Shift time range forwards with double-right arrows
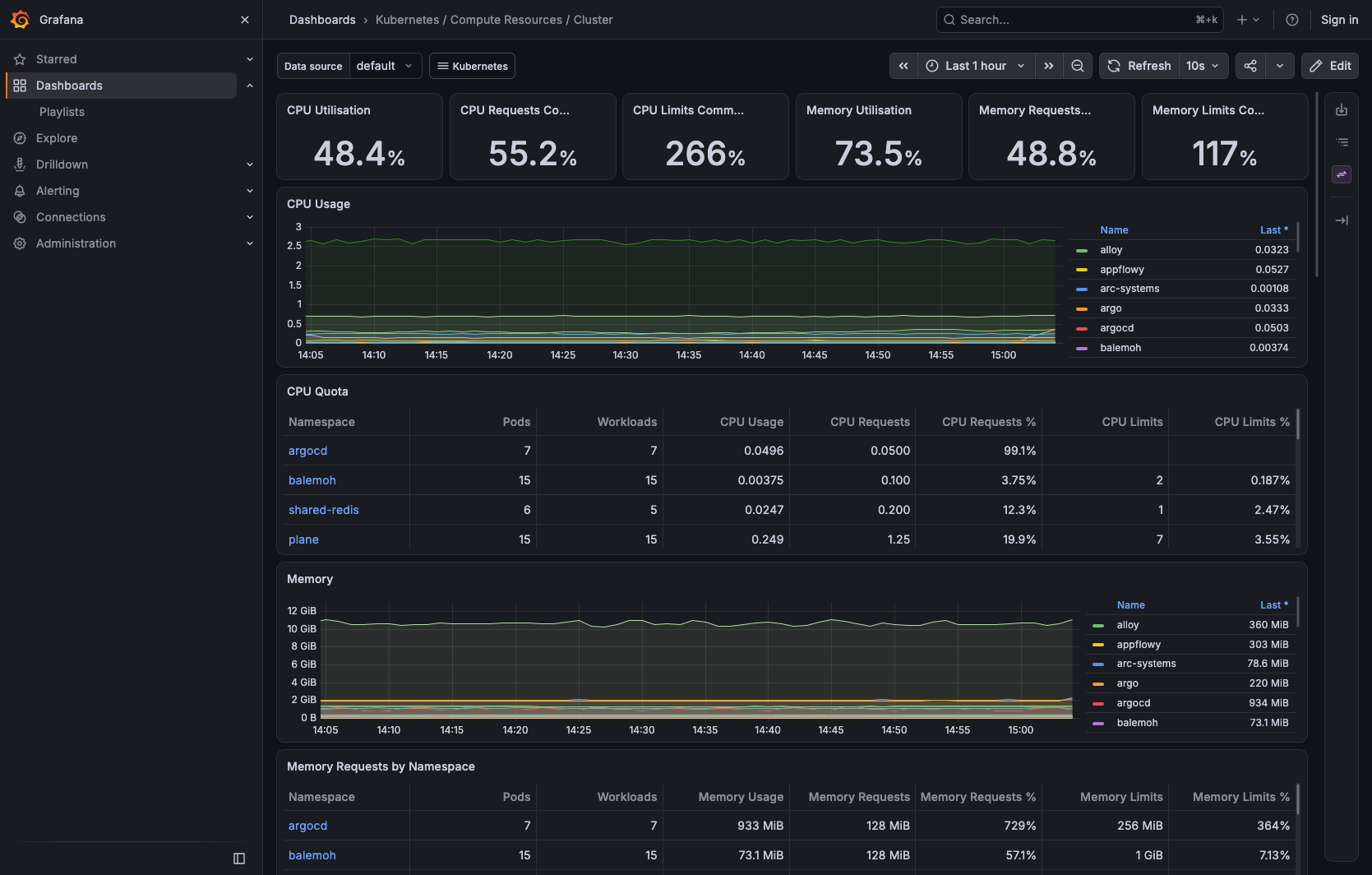 (1049, 66)
